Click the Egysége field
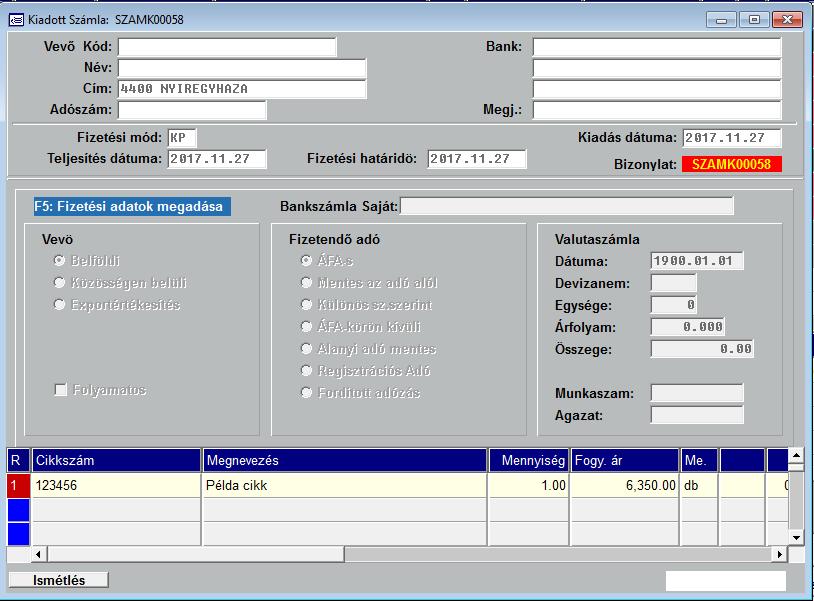 click(673, 305)
